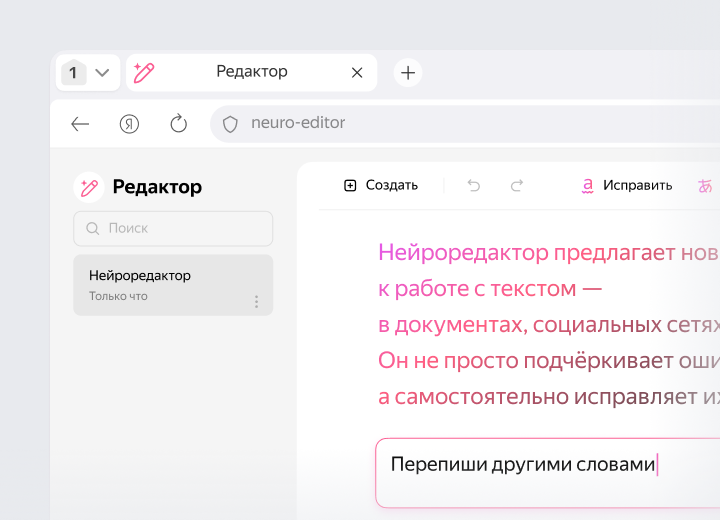
Task: Undo the last change
Action: click(x=473, y=185)
